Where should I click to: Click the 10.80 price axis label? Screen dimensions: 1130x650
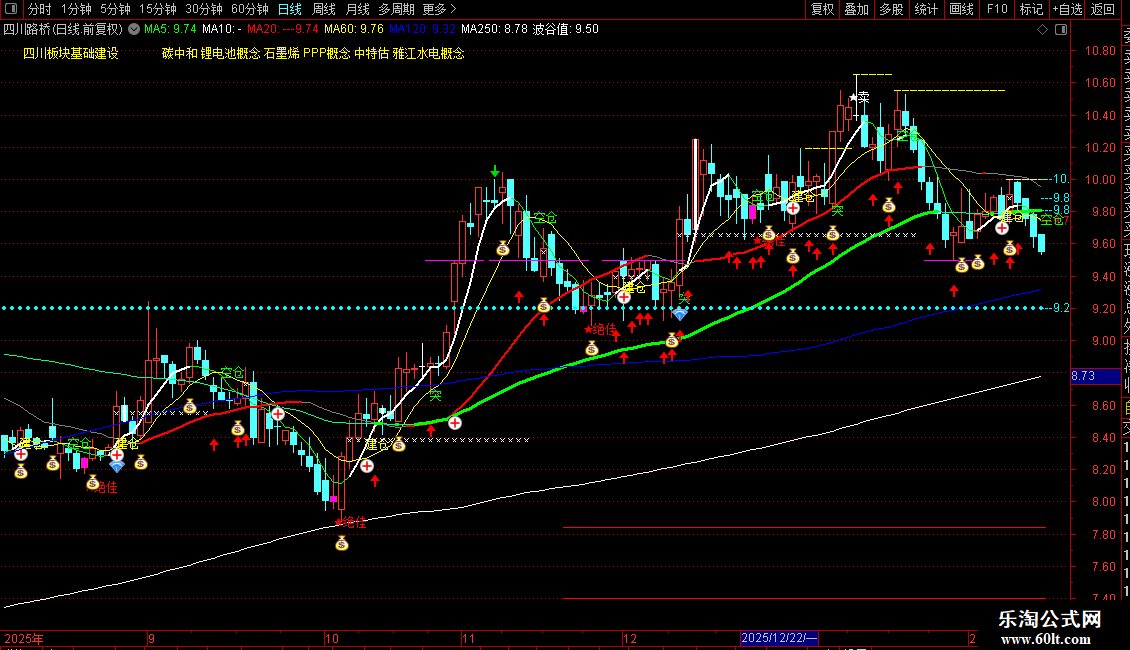[x=1100, y=50]
